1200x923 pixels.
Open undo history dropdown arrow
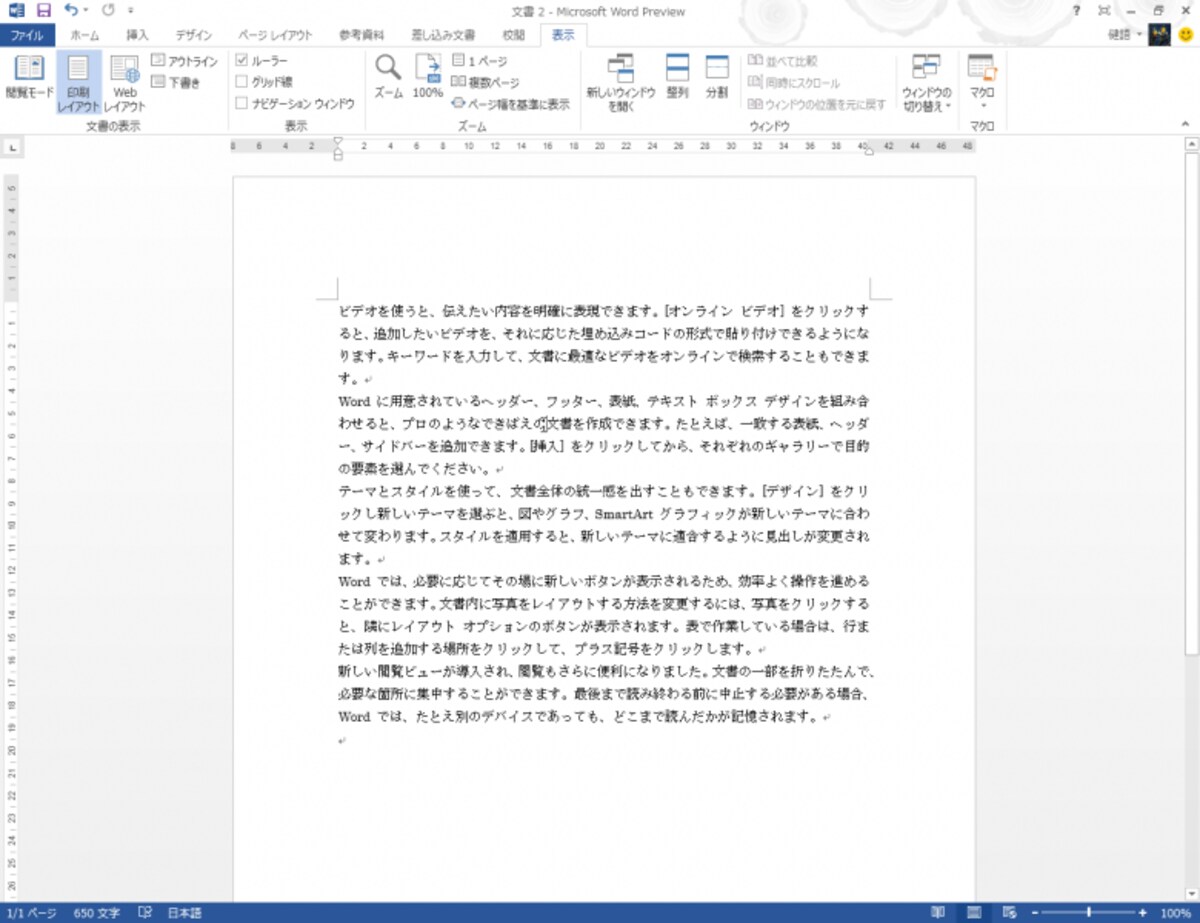point(85,11)
